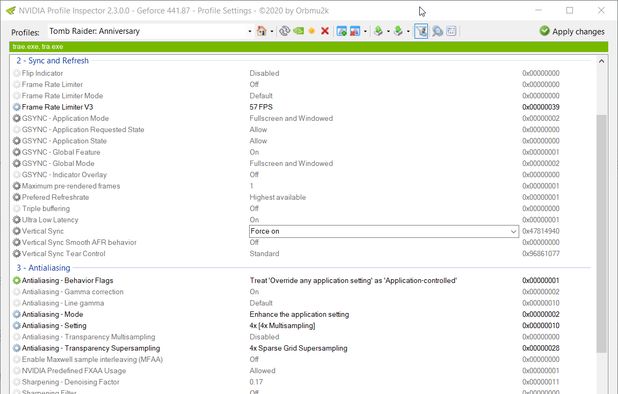Go to the global Home profile icon

[x=261, y=31]
